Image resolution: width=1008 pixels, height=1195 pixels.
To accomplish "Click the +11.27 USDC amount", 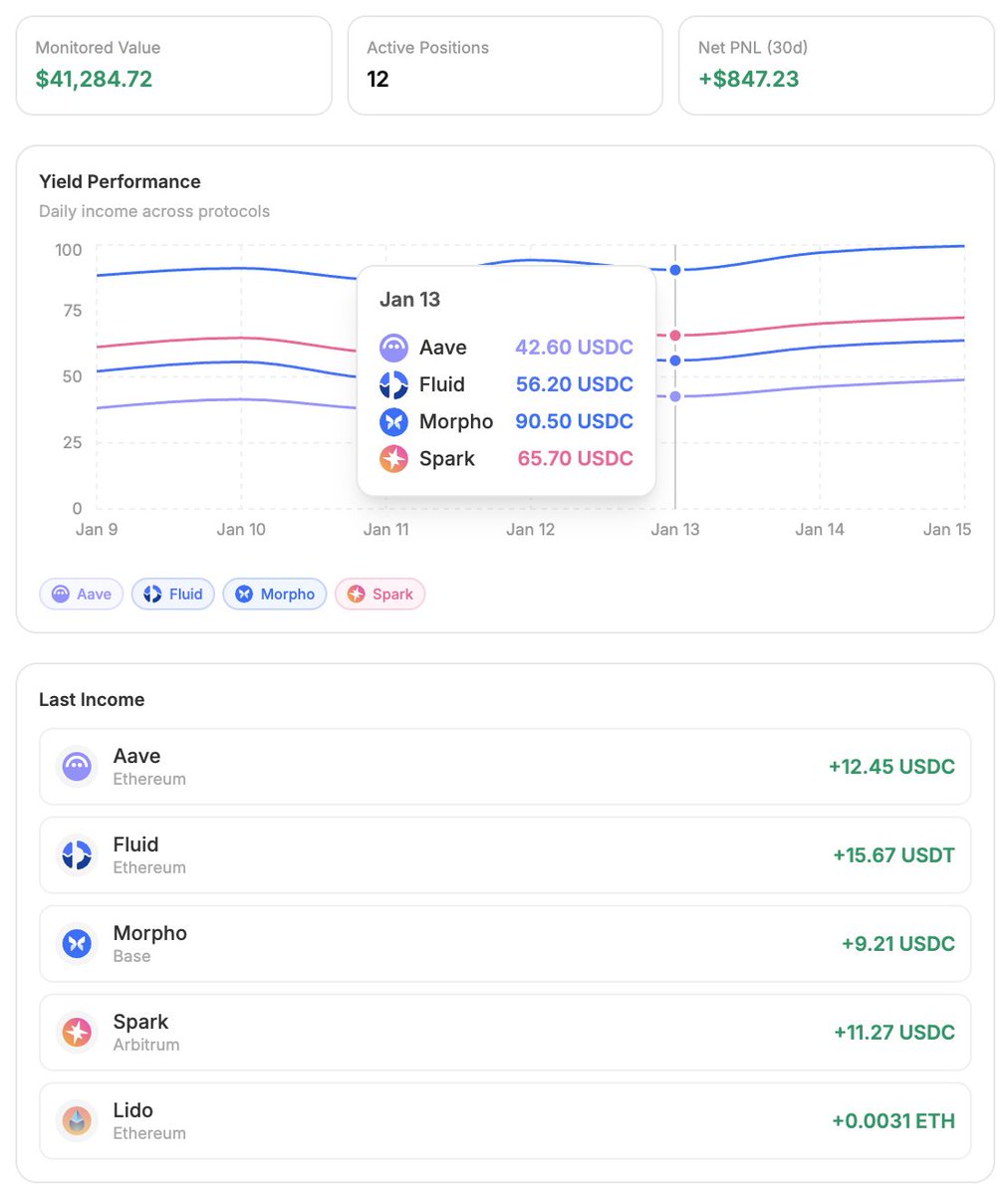I will point(894,1033).
